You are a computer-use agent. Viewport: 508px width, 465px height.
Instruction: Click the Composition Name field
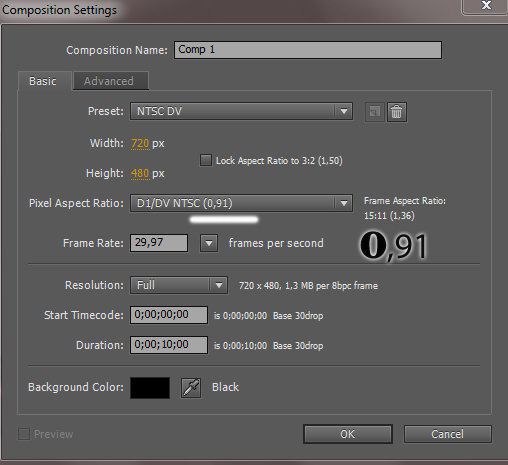point(308,50)
